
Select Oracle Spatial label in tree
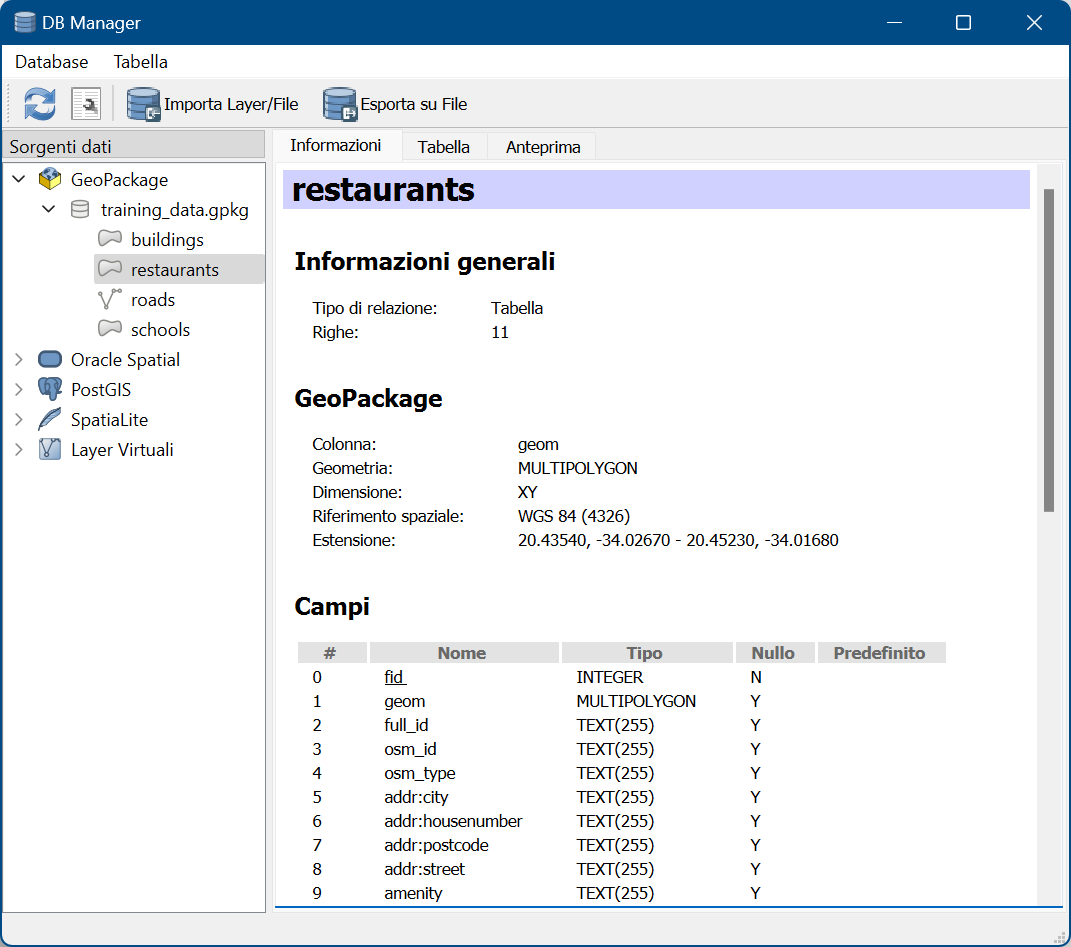click(x=126, y=360)
